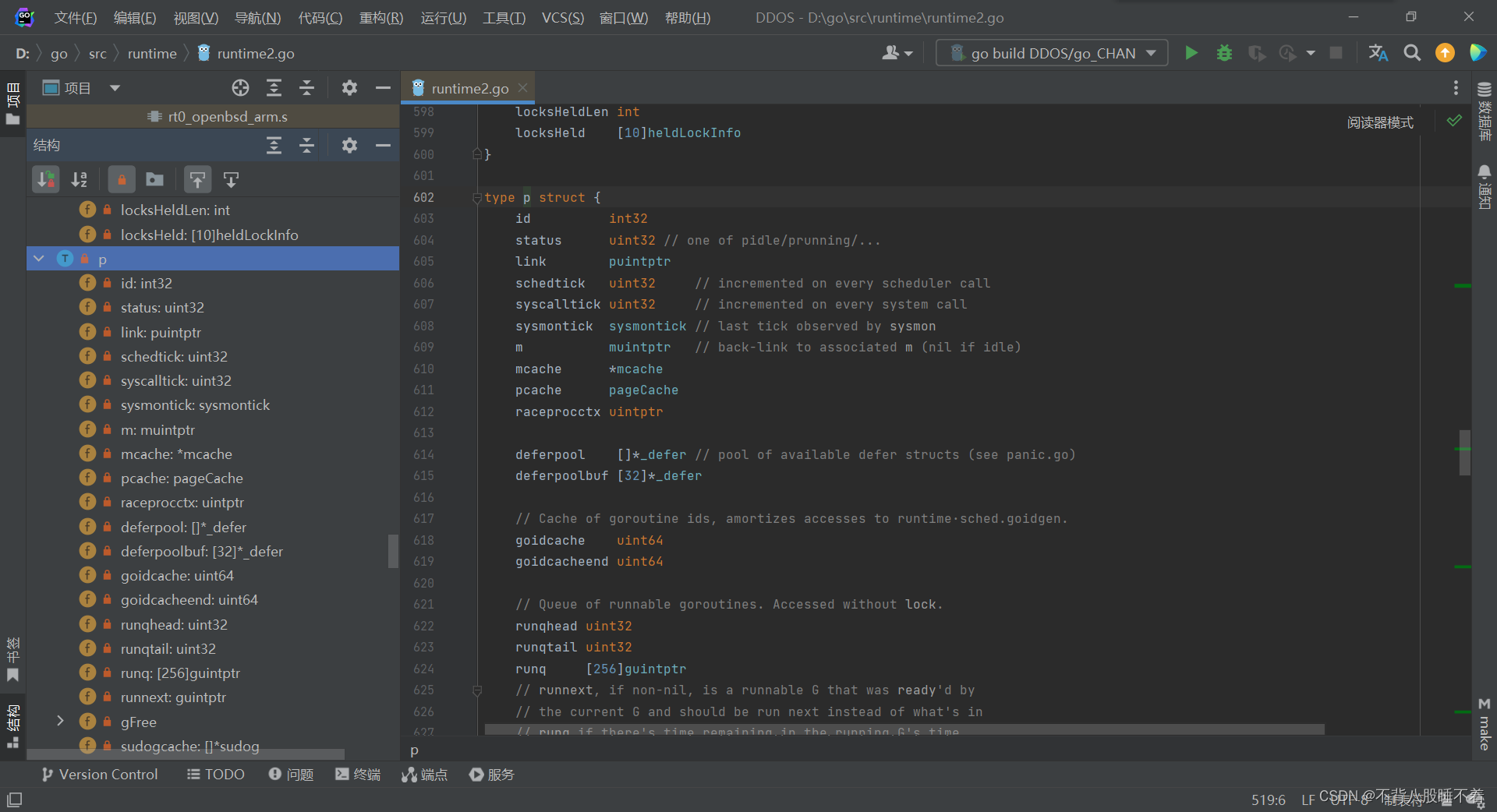This screenshot has height=812, width=1497.
Task: Collapse the p struct node in Structure tree
Action: pos(39,258)
